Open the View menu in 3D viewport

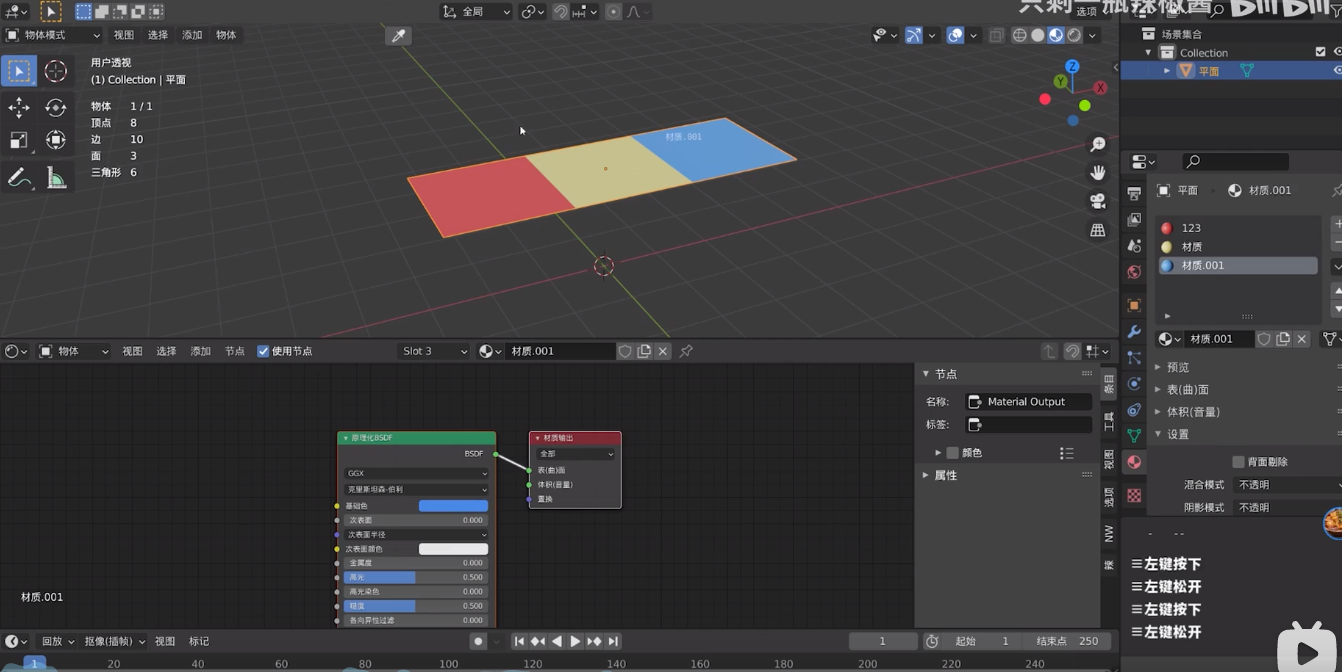124,35
